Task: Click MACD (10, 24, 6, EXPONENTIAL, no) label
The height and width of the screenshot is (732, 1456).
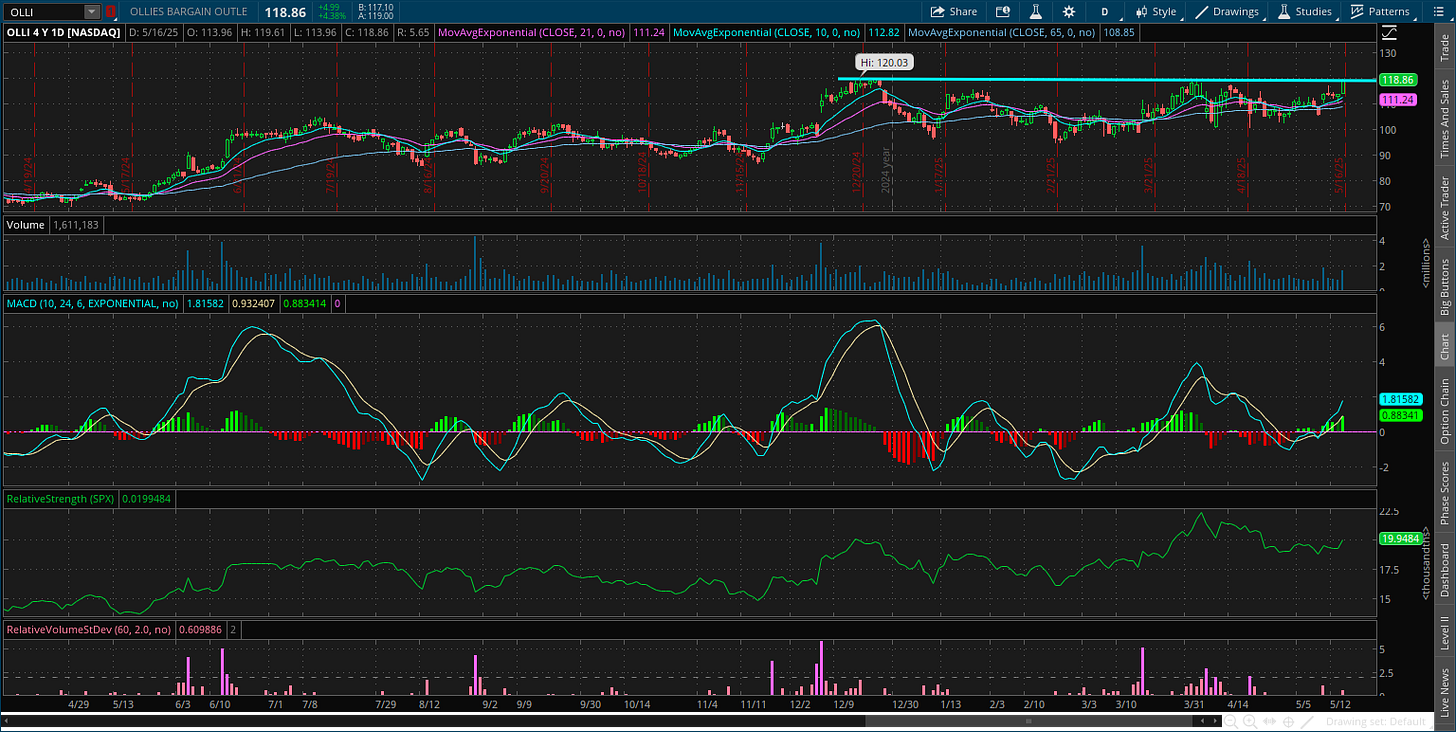Action: tap(92, 302)
